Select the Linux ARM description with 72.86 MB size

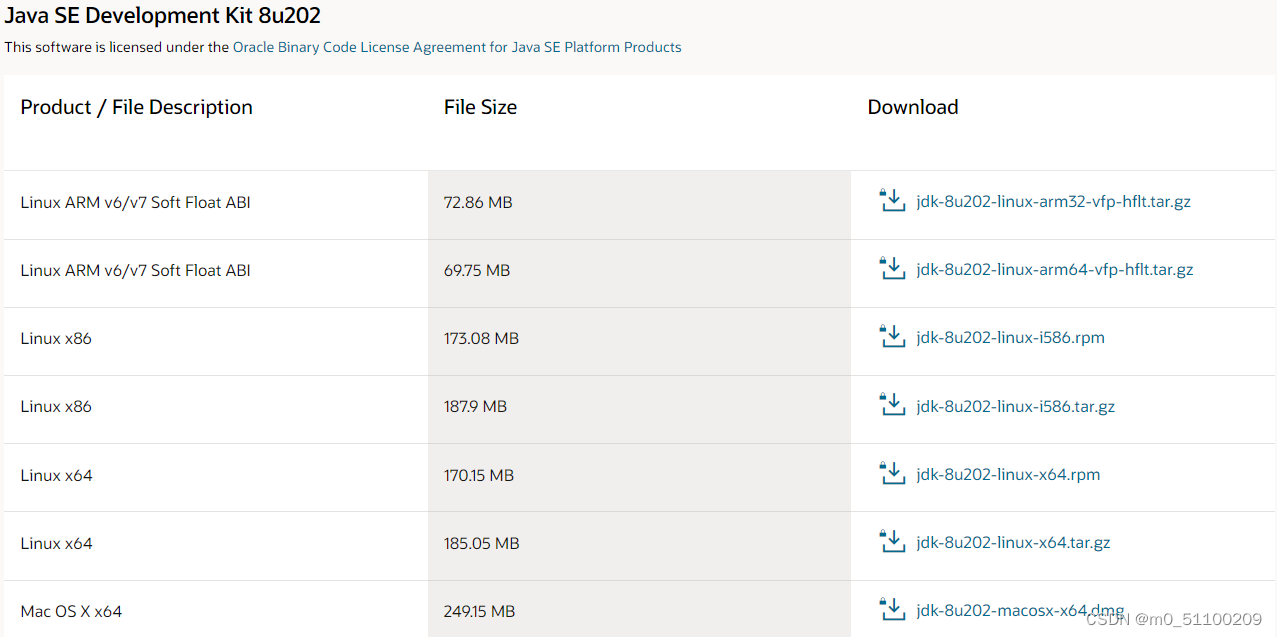point(136,202)
